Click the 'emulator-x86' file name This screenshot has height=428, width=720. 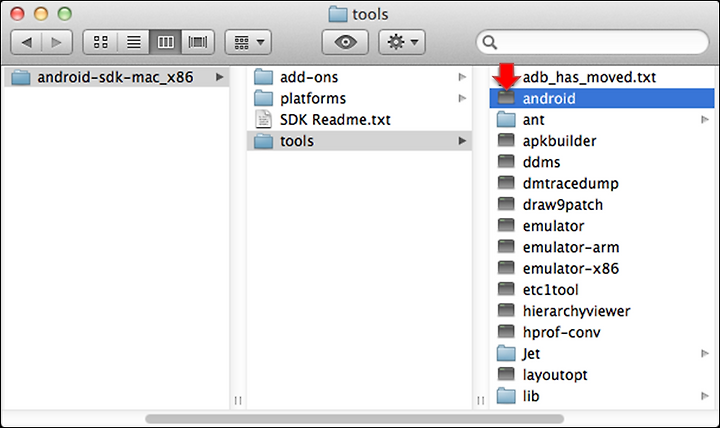571,269
